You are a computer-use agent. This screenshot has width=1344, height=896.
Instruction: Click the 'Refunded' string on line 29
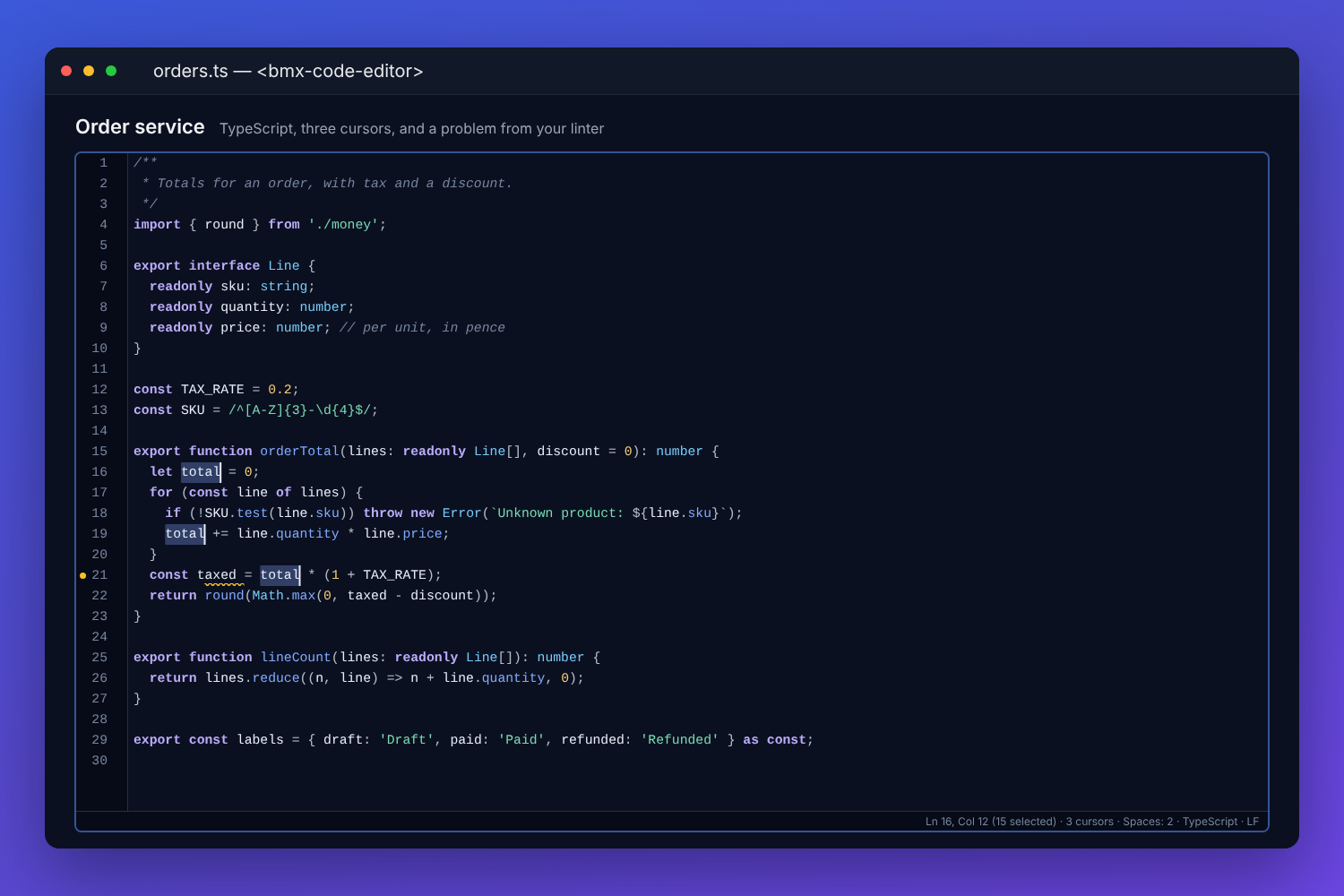tap(680, 740)
